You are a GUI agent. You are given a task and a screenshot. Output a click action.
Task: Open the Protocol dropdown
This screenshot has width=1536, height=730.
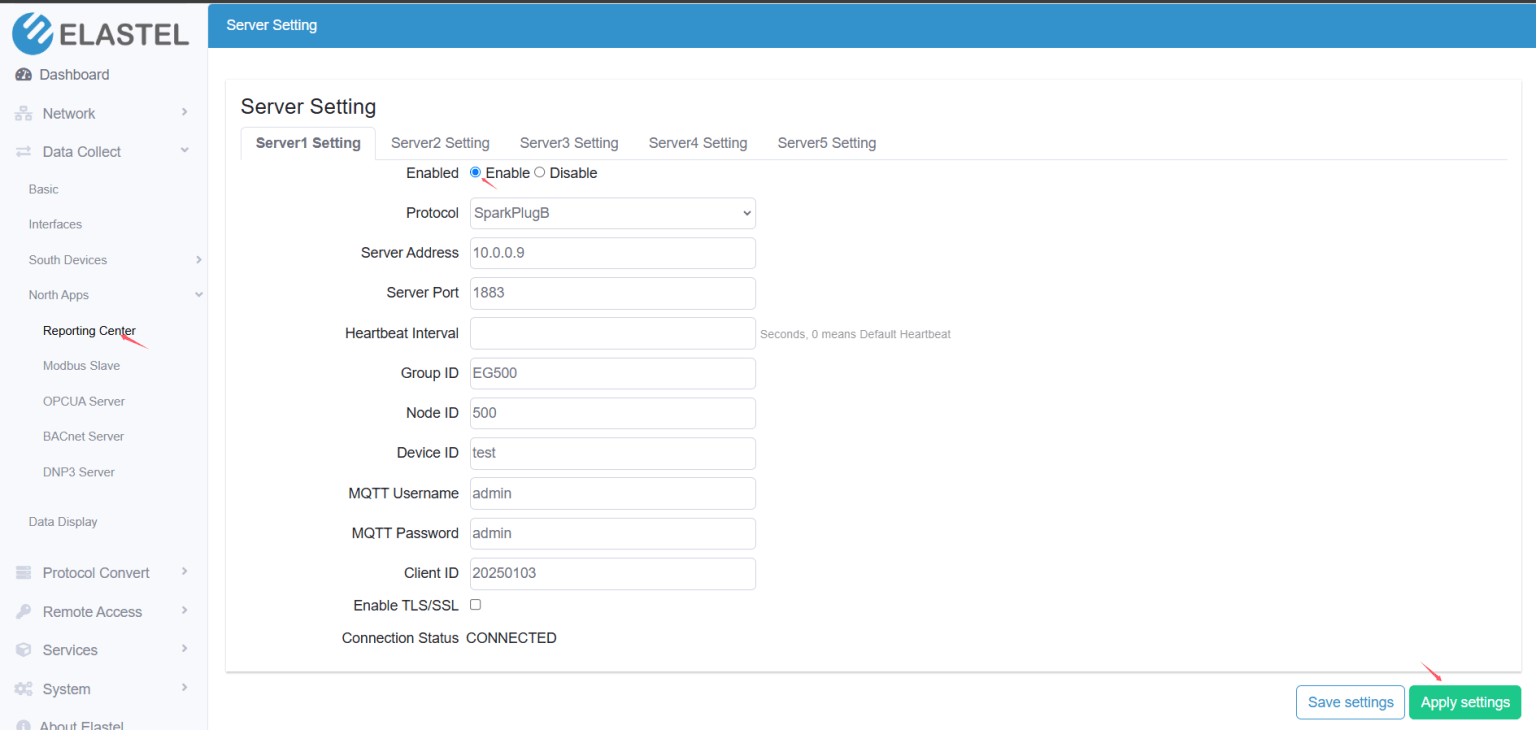612,213
